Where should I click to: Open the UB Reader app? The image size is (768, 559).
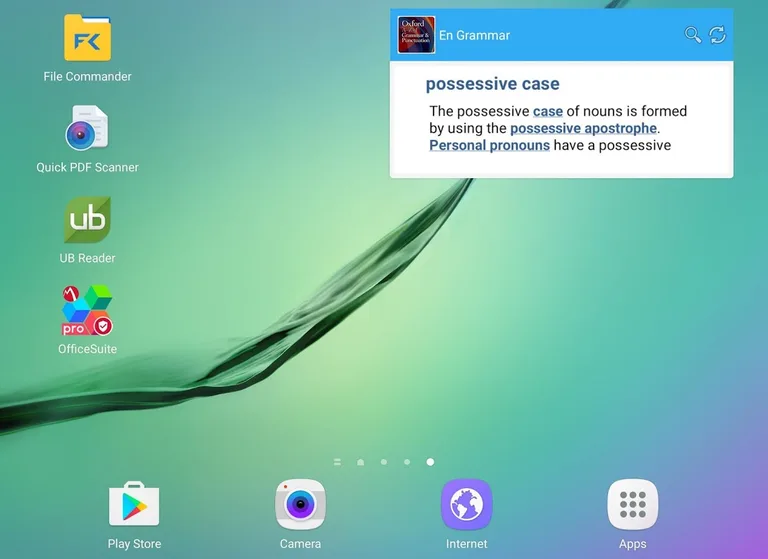87,221
